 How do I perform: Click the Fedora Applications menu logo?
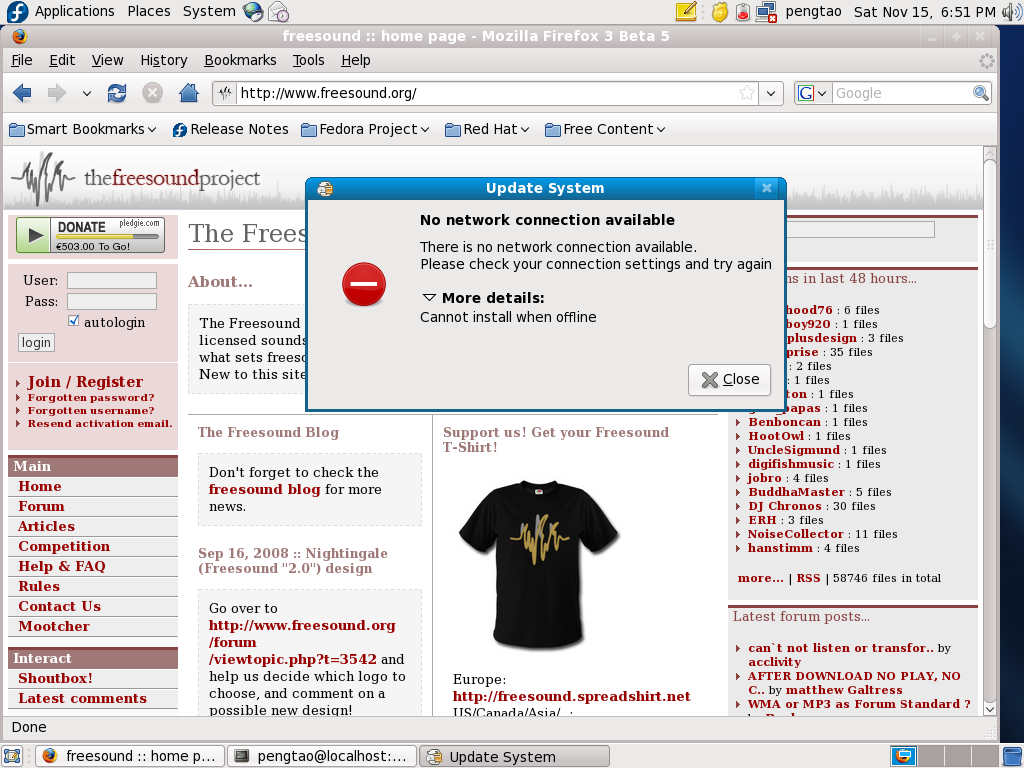click(x=18, y=11)
